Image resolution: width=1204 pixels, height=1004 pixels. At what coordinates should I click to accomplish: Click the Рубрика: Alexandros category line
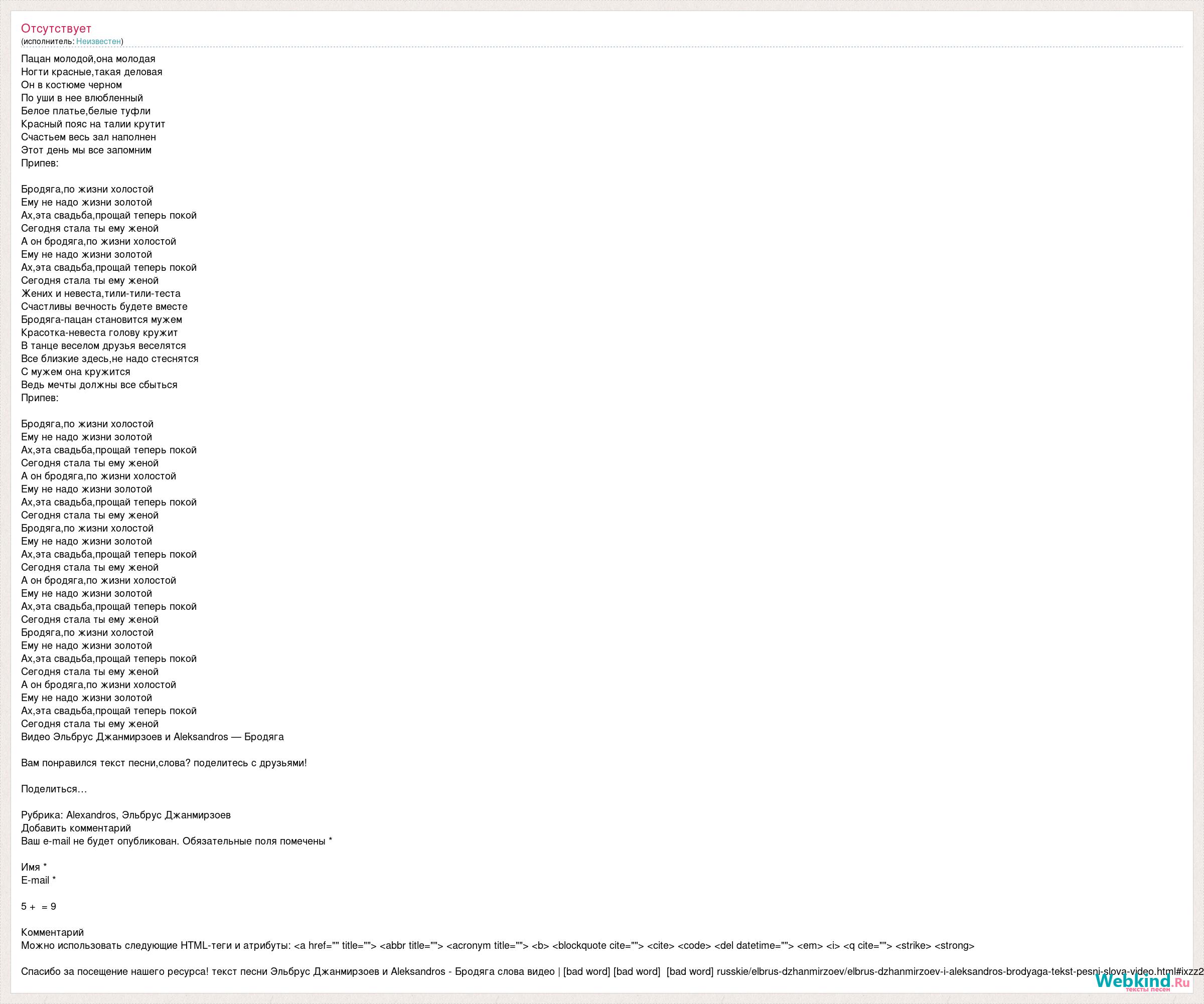click(125, 815)
